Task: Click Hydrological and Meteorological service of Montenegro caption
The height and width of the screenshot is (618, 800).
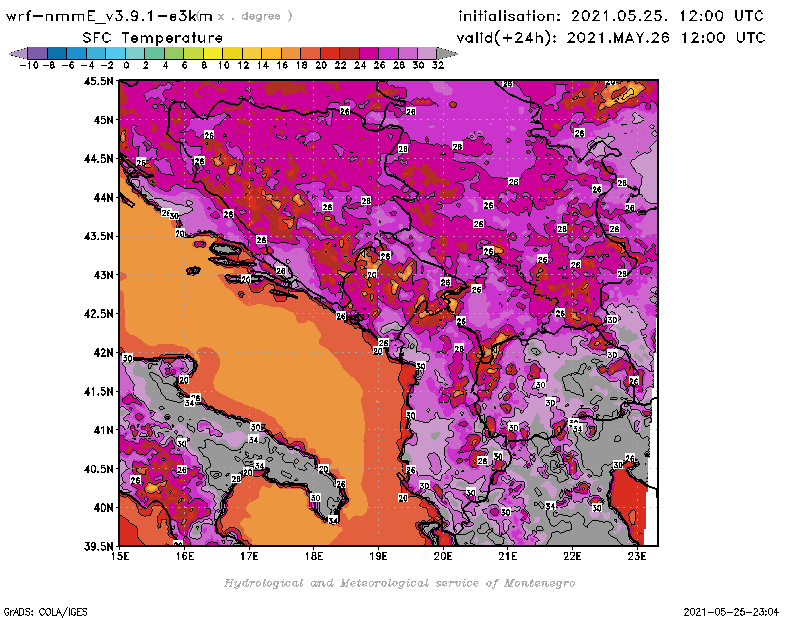Action: coord(399,583)
